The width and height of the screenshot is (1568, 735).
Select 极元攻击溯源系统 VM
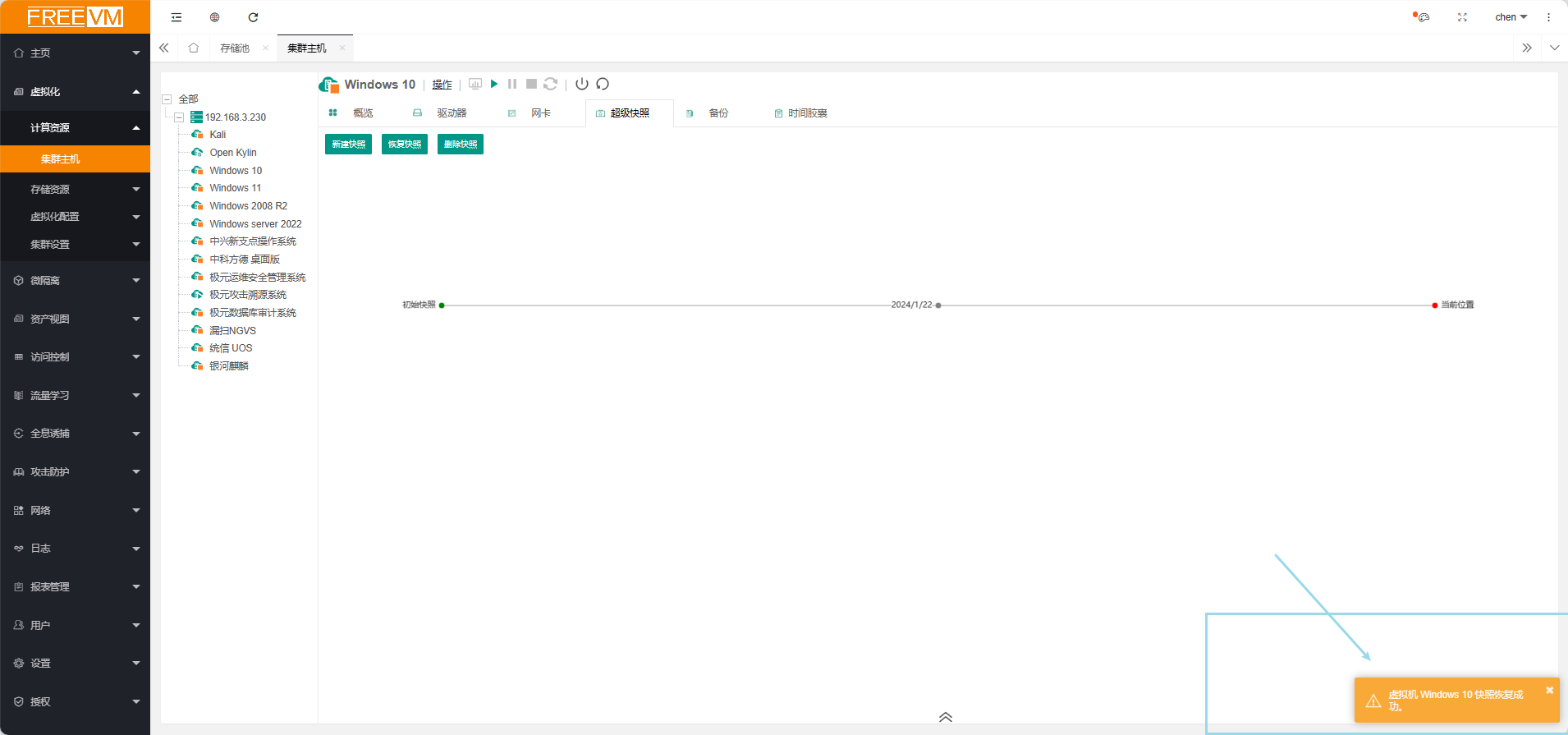pyautogui.click(x=248, y=295)
